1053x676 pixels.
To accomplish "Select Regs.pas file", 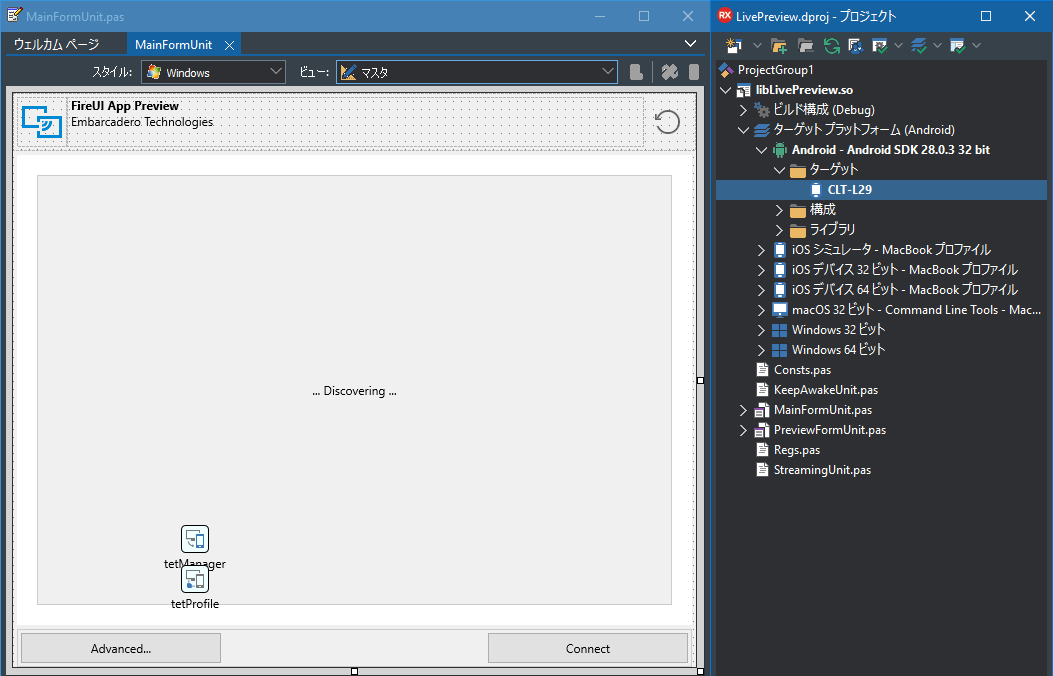I will coord(796,450).
